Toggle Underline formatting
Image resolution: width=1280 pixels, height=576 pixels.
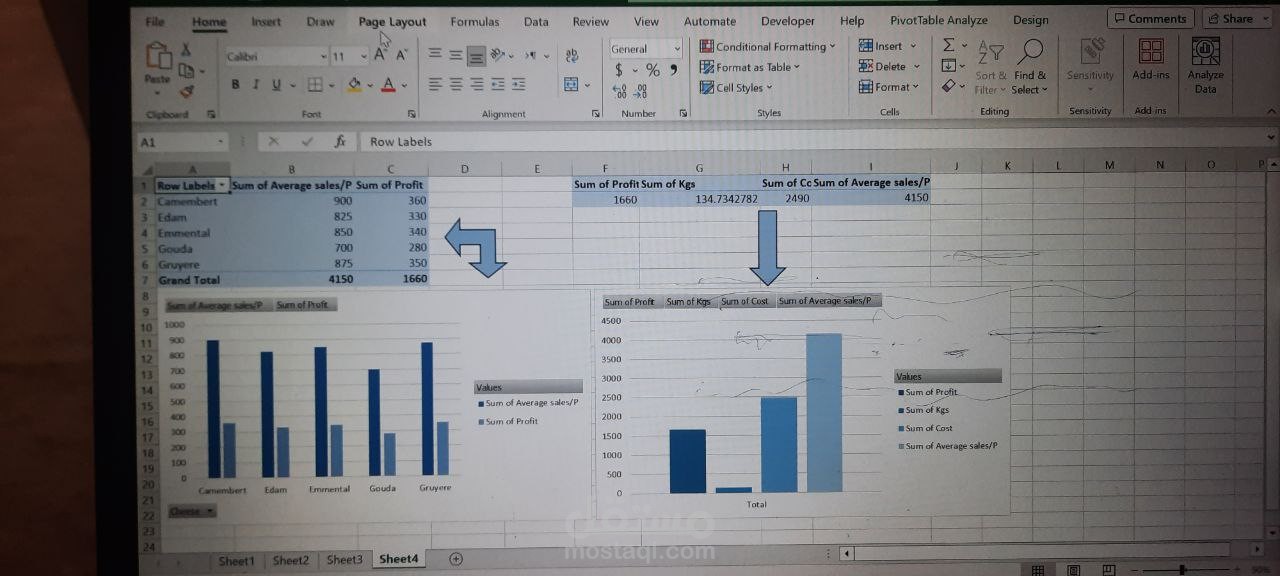[277, 85]
